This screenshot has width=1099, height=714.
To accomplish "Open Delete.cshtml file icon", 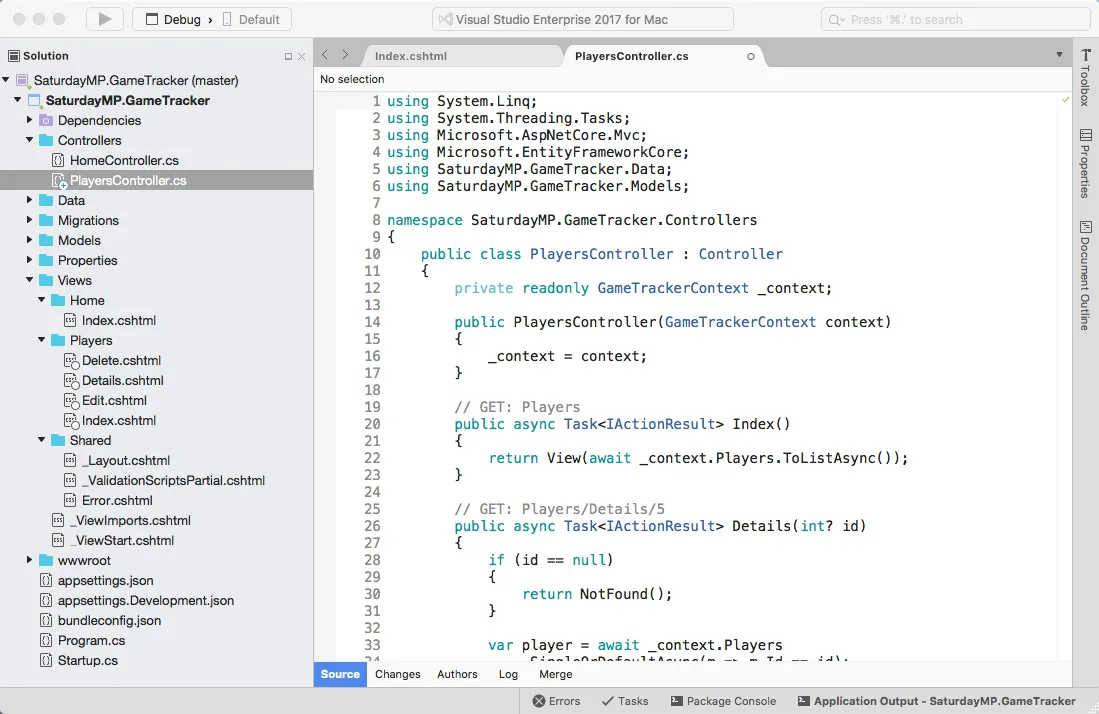I will pyautogui.click(x=71, y=361).
